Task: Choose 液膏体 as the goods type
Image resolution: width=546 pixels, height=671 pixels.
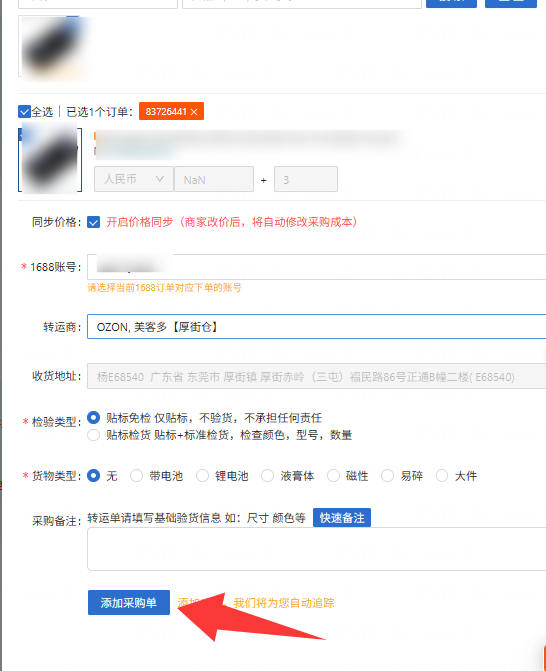Action: pyautogui.click(x=267, y=475)
